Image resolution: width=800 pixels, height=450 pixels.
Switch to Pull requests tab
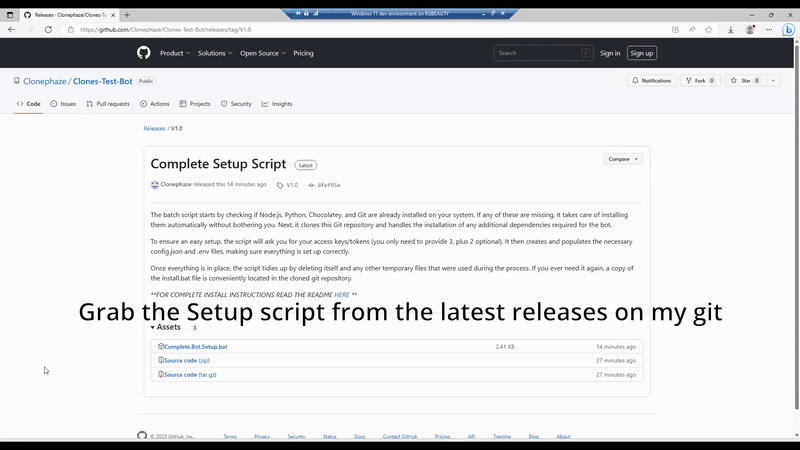point(108,104)
